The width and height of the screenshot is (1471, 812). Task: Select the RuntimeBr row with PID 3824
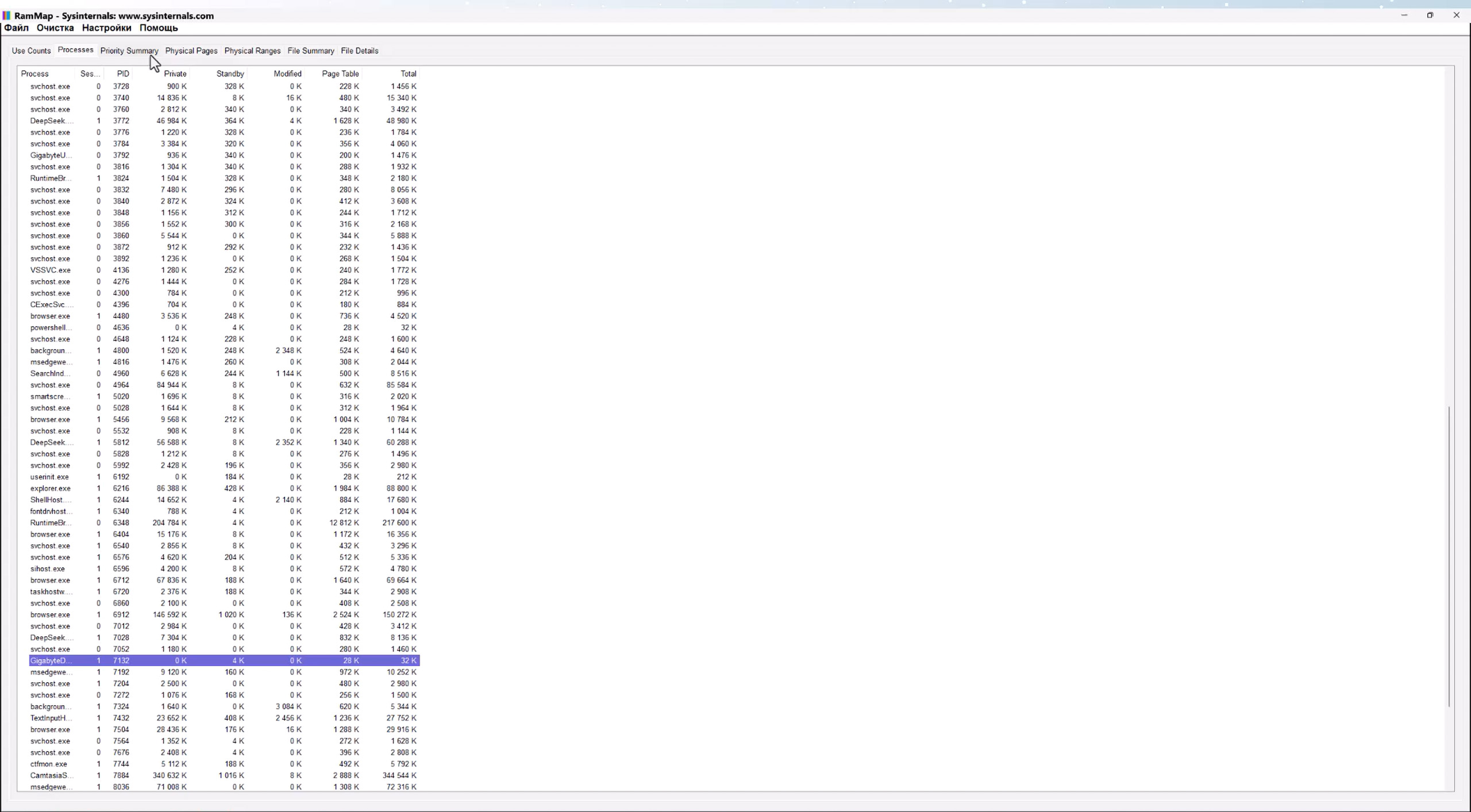pyautogui.click(x=224, y=178)
